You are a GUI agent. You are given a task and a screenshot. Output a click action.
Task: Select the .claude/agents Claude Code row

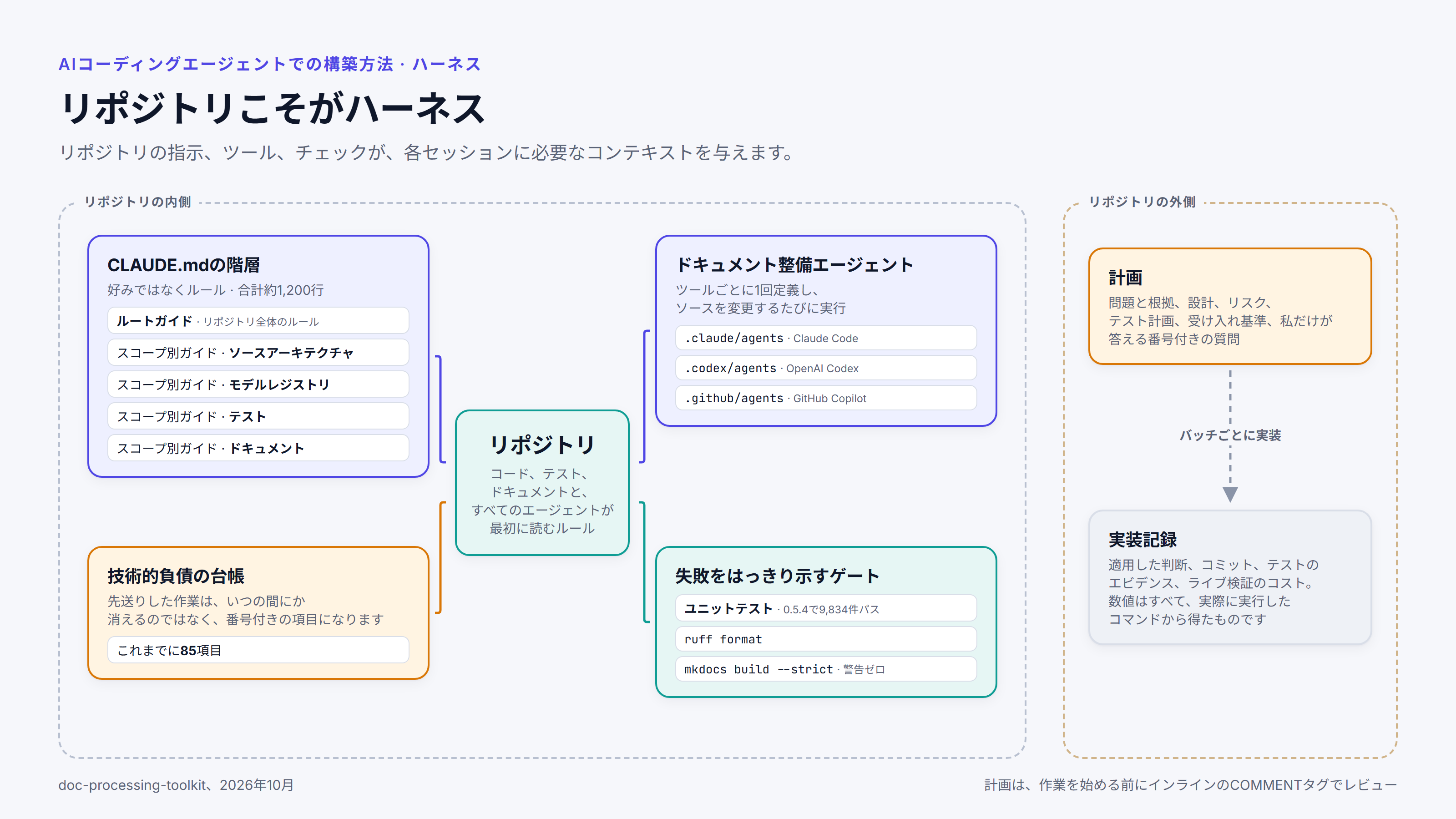tap(826, 338)
